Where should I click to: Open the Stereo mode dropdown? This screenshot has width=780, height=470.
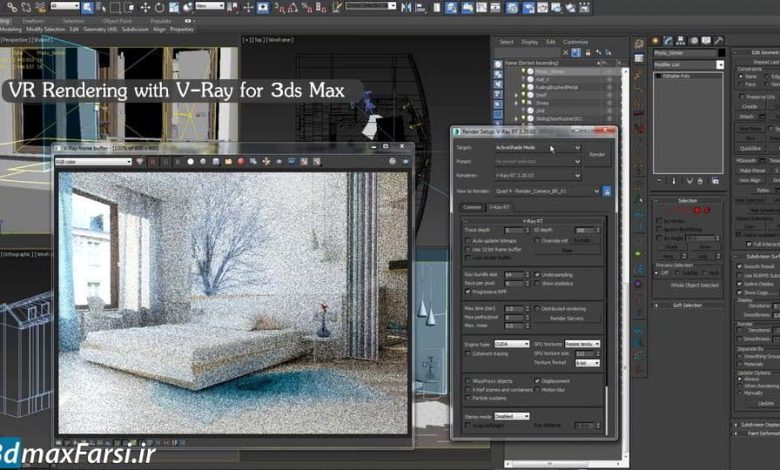click(x=511, y=416)
